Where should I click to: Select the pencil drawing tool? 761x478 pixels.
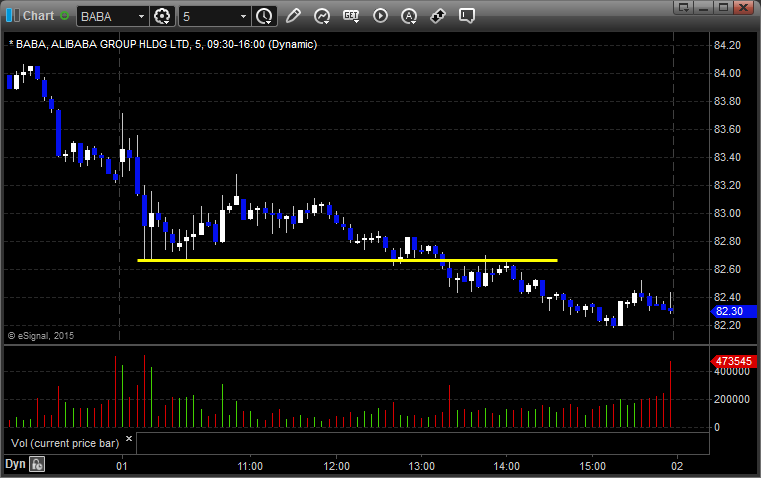(x=293, y=16)
